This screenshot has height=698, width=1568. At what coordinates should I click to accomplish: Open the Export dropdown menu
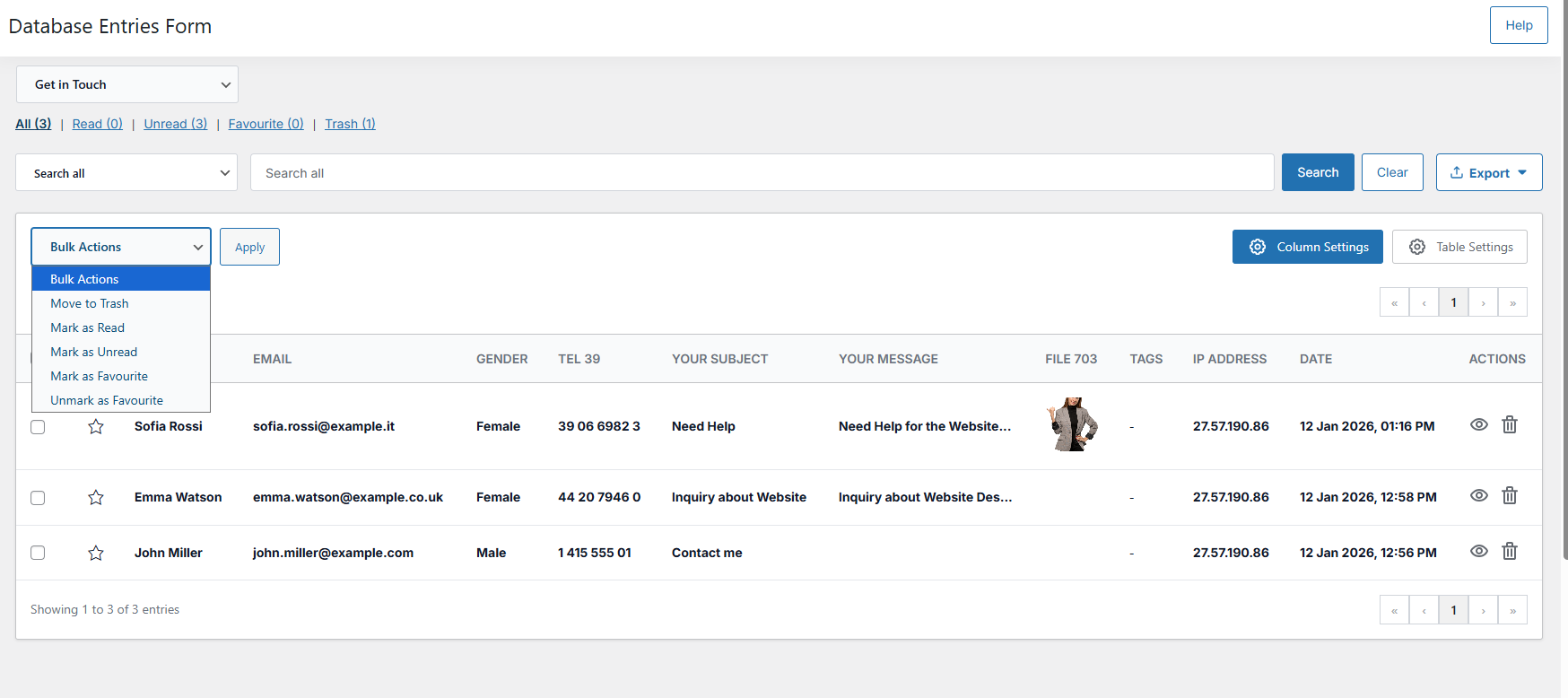(1488, 173)
